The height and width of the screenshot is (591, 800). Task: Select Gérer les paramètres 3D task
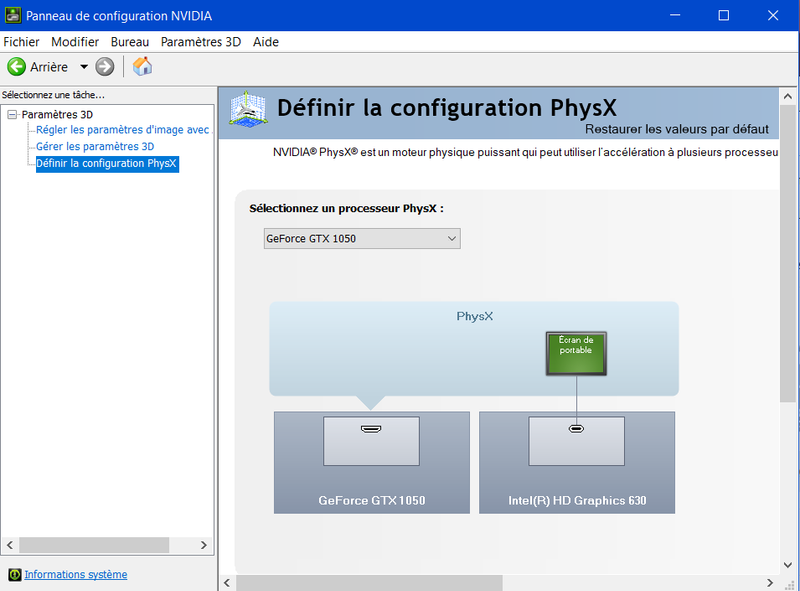(x=95, y=146)
